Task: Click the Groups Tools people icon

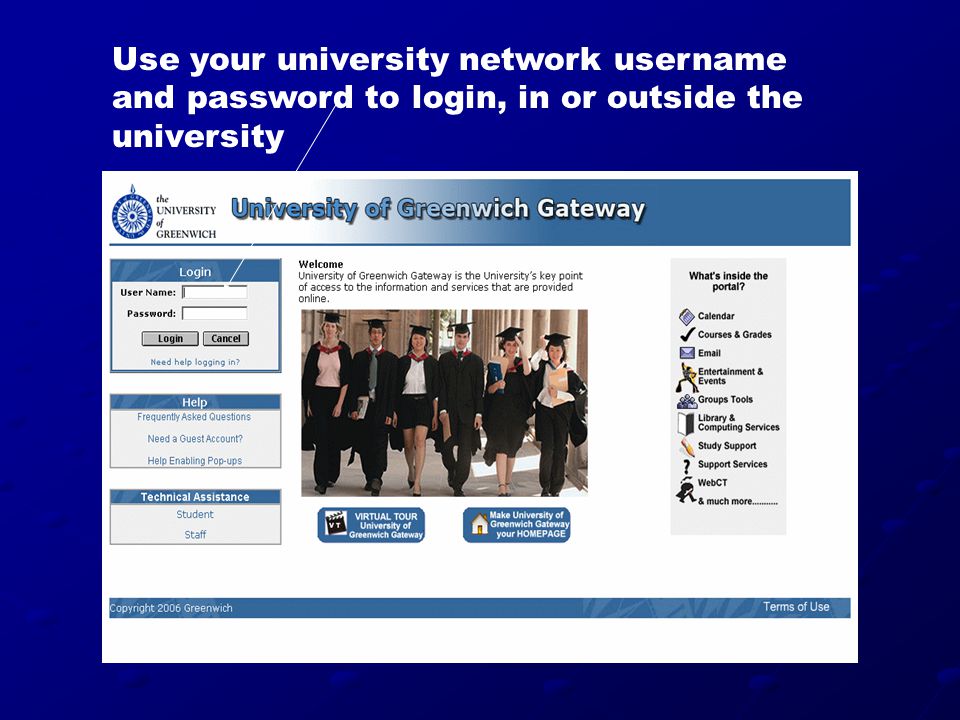Action: pyautogui.click(x=687, y=401)
